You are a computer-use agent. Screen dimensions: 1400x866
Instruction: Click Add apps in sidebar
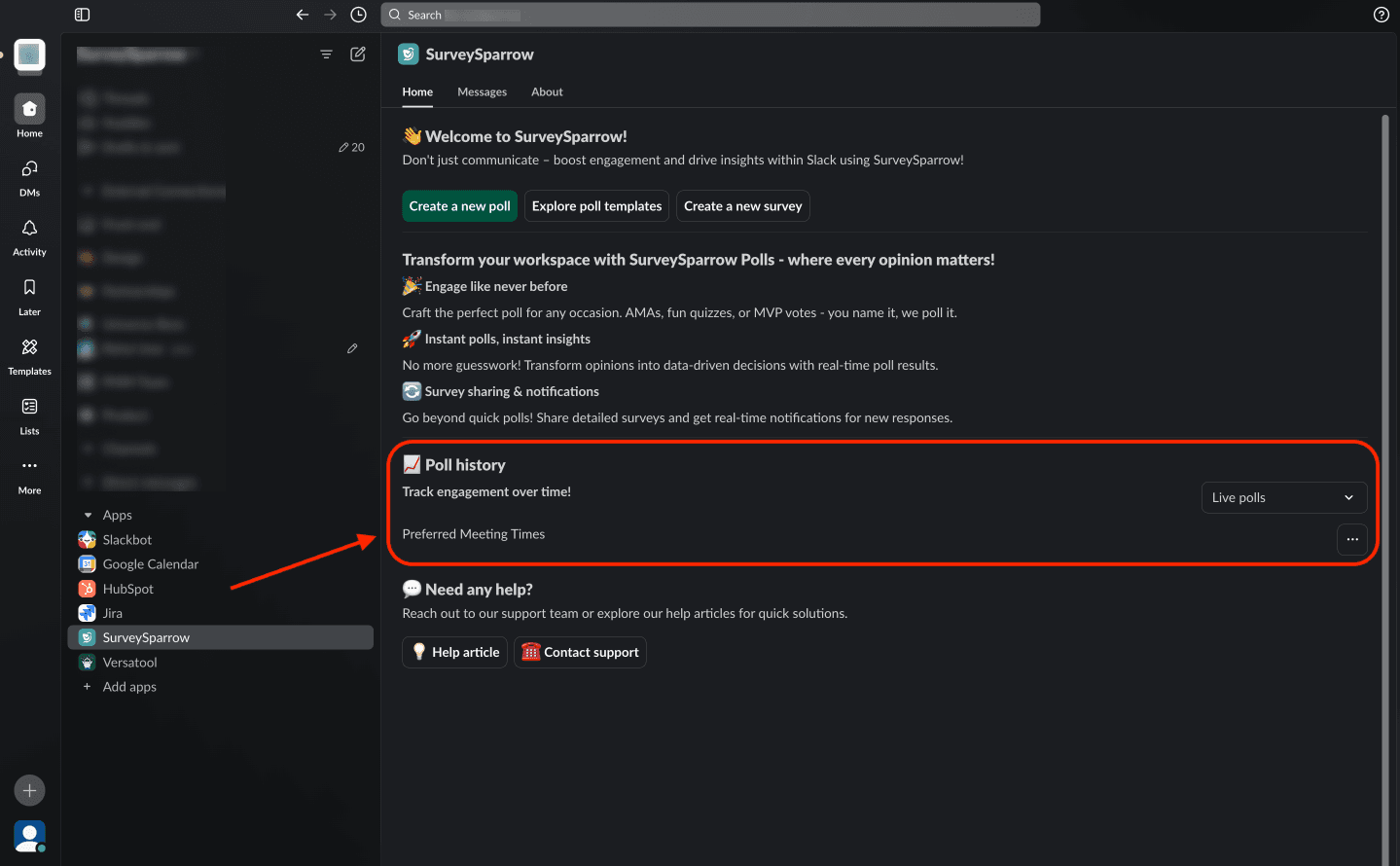[x=128, y=687]
